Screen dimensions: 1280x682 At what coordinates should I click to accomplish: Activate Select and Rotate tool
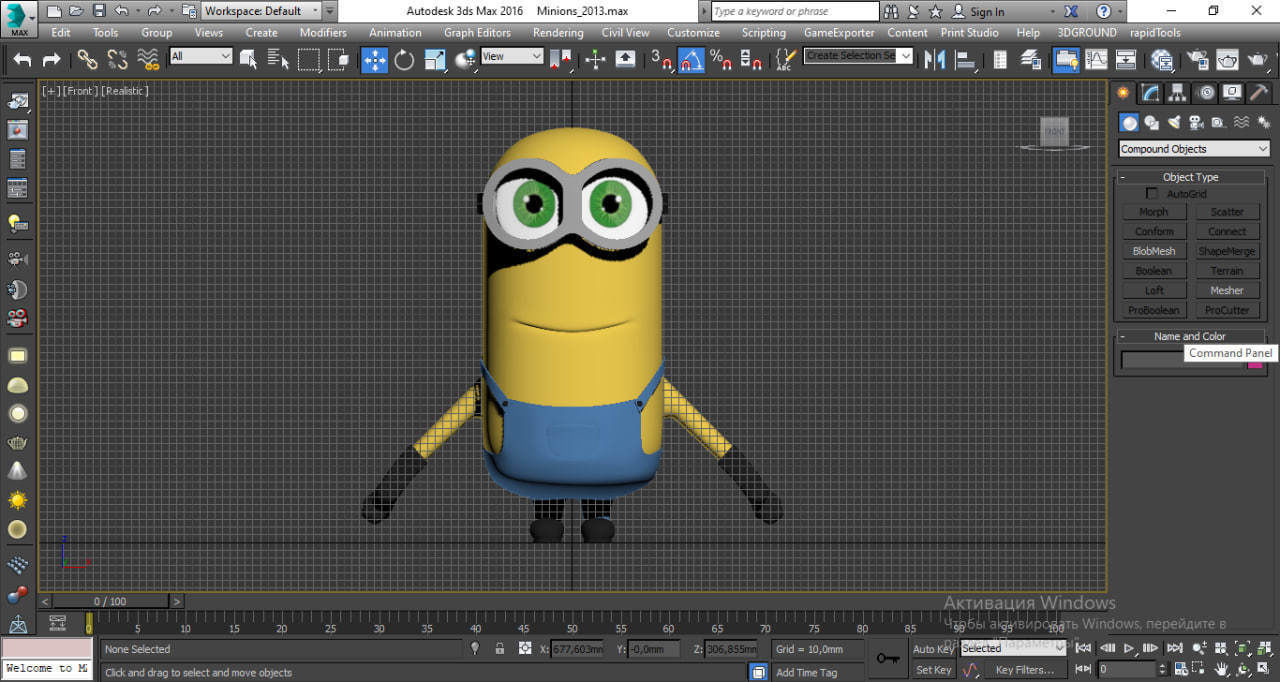(x=404, y=60)
